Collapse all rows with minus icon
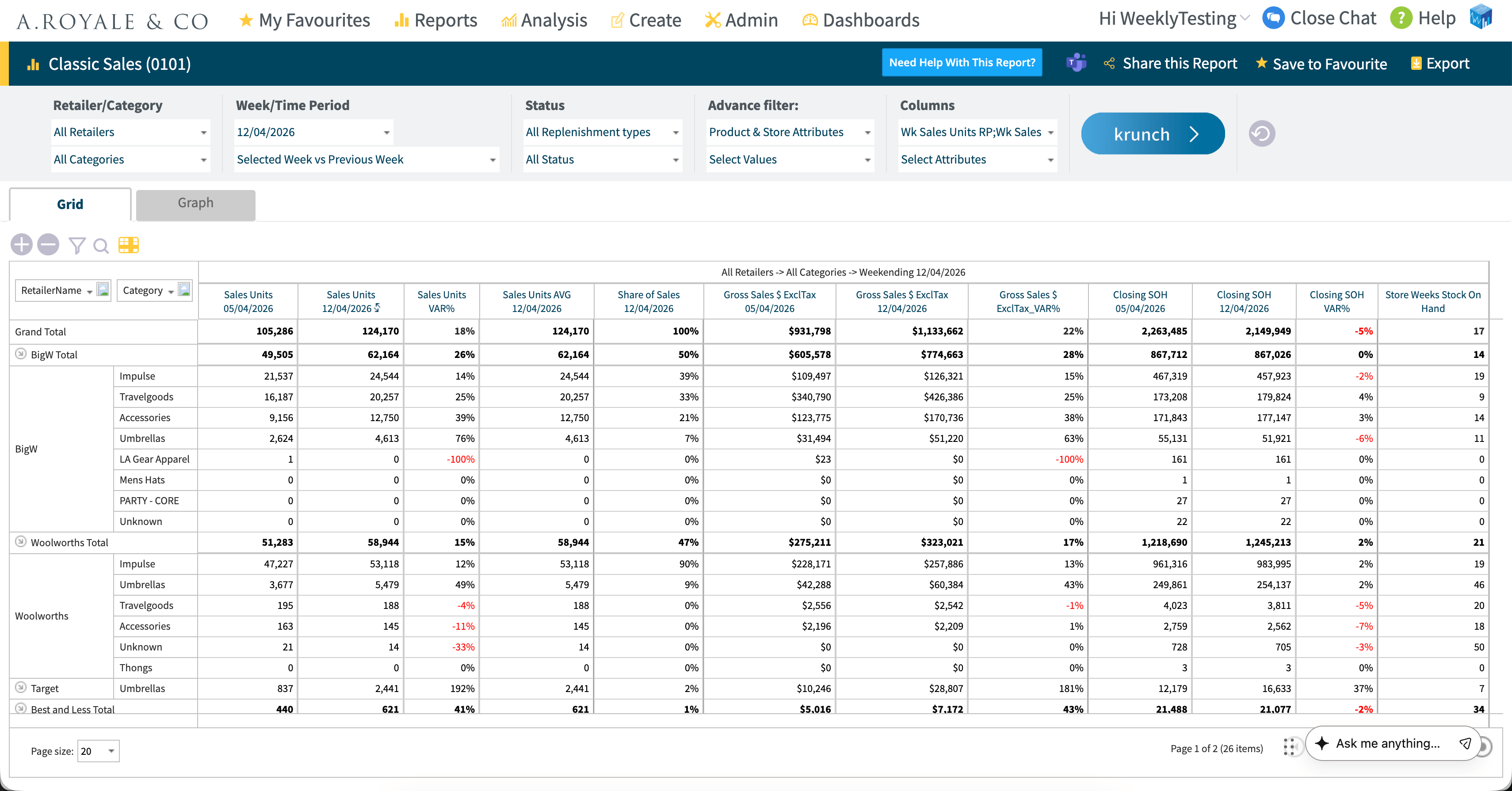Viewport: 1512px width, 791px height. pos(48,245)
